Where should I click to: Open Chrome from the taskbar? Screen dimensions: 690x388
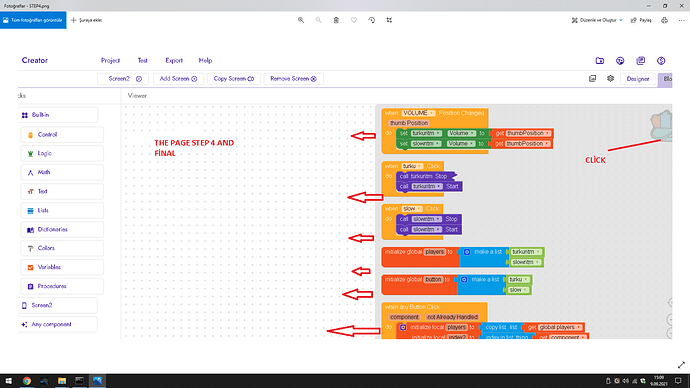(27, 381)
